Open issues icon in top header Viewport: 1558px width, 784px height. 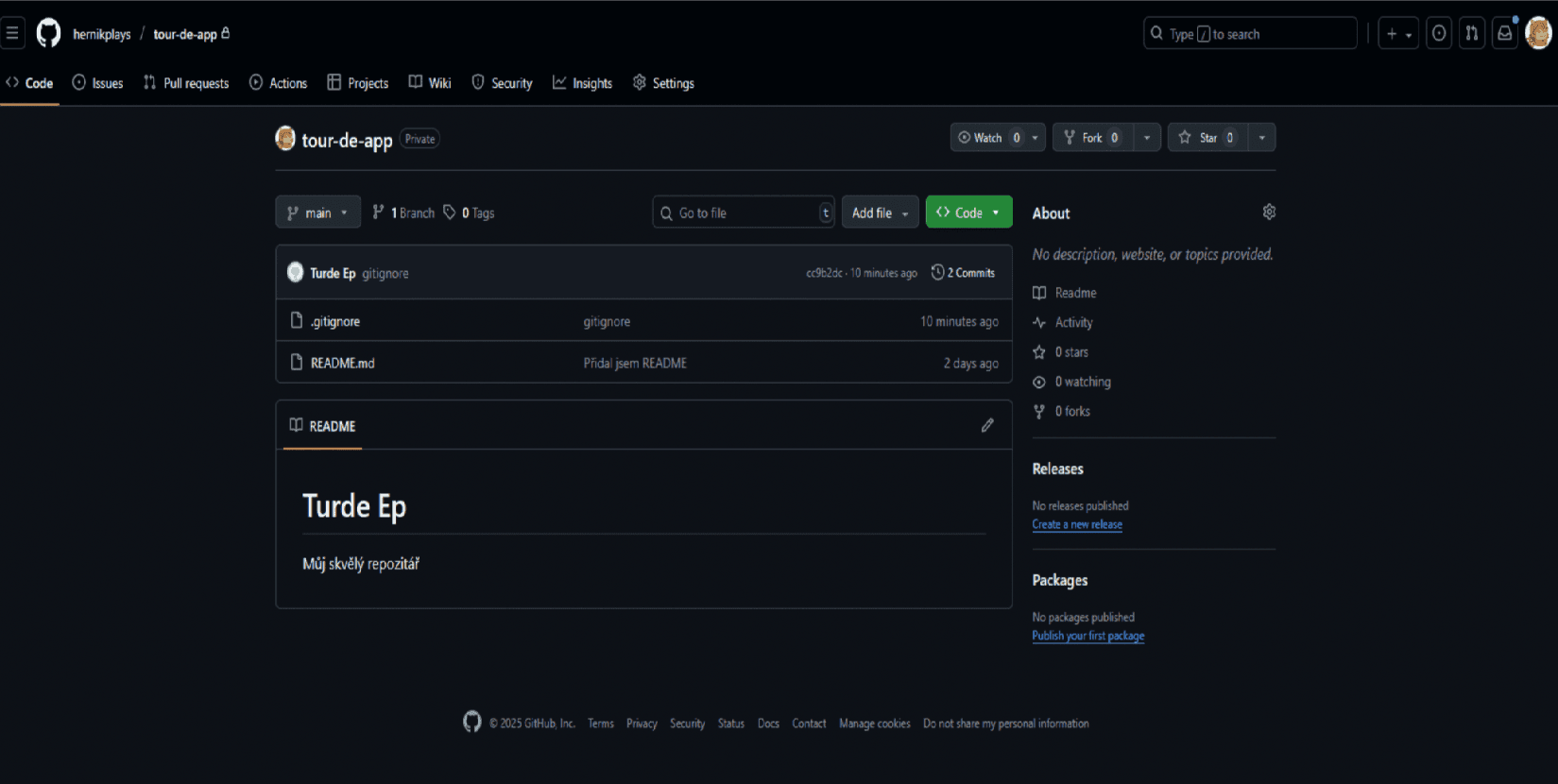point(1439,34)
